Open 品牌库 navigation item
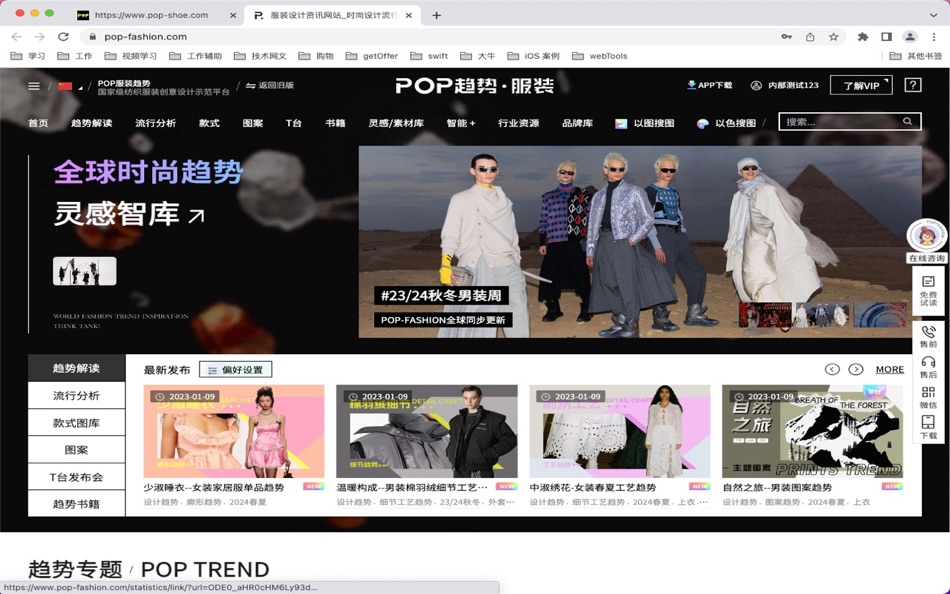This screenshot has height=594, width=950. pyautogui.click(x=577, y=123)
